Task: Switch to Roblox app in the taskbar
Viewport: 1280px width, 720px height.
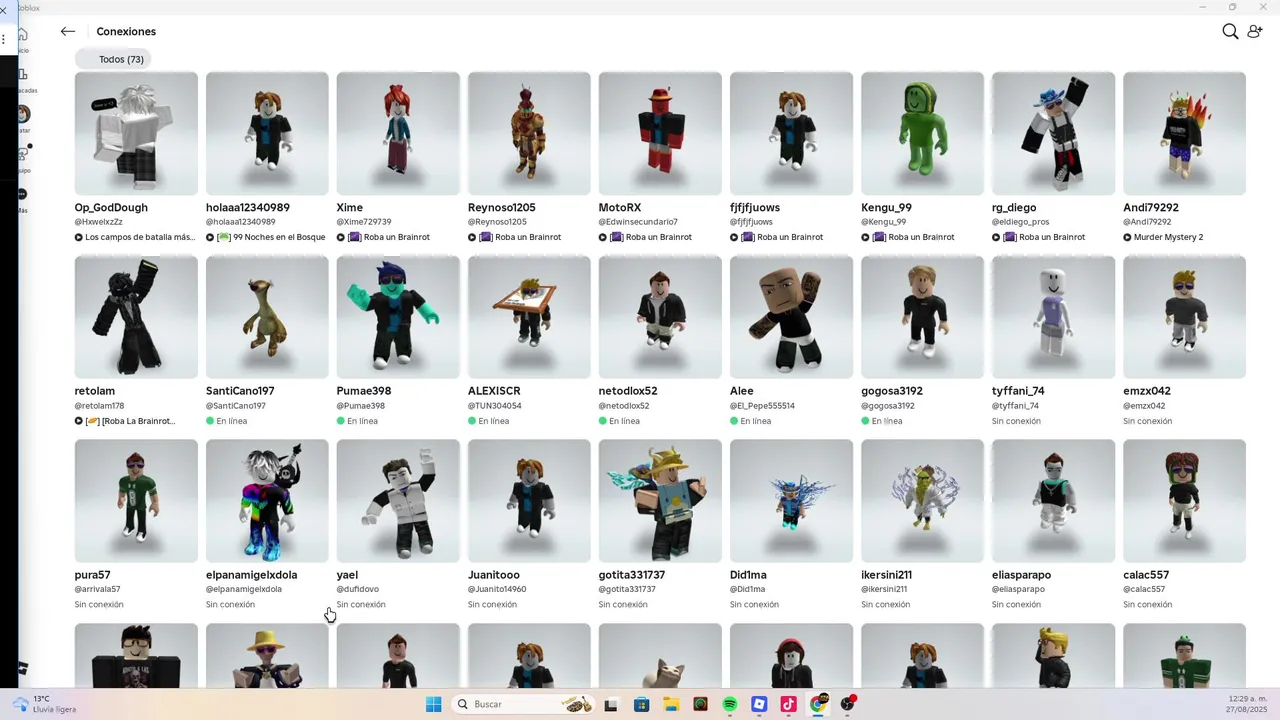Action: tap(759, 704)
